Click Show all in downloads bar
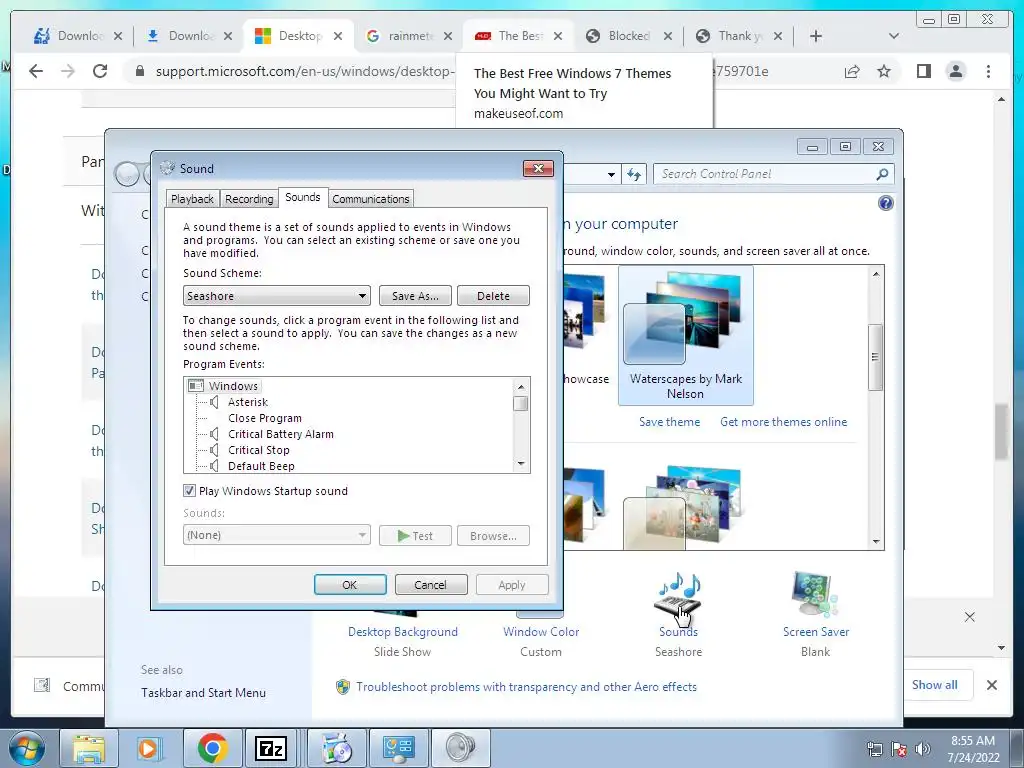The width and height of the screenshot is (1024, 768). [x=935, y=684]
